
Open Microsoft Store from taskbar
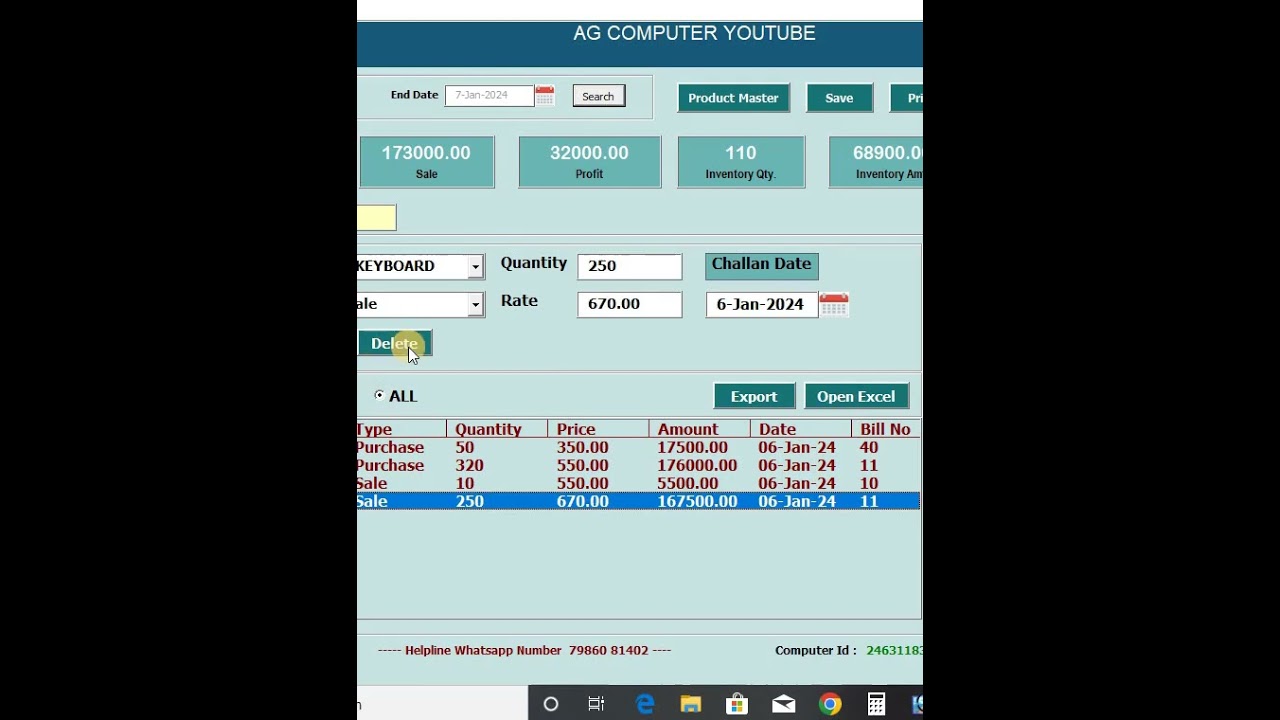(x=737, y=704)
